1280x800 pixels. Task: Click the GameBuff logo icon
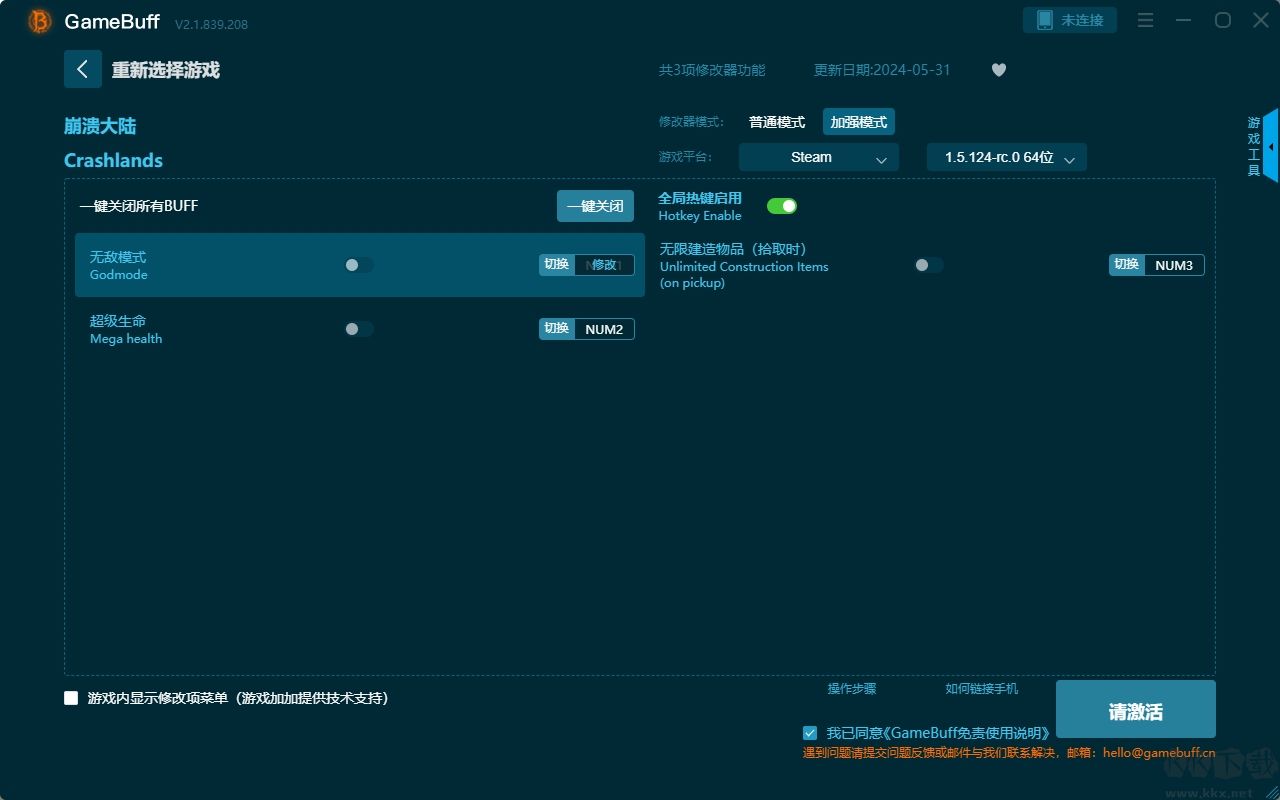(40, 21)
